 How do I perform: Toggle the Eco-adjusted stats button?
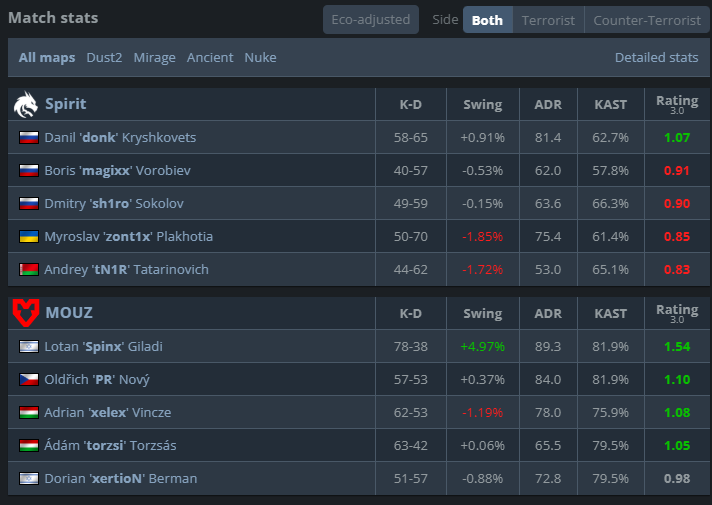click(371, 20)
